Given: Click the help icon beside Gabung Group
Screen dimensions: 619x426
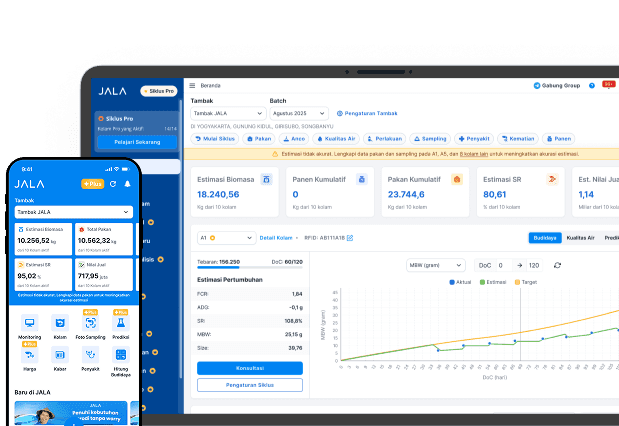Looking at the screenshot, I should tap(591, 86).
